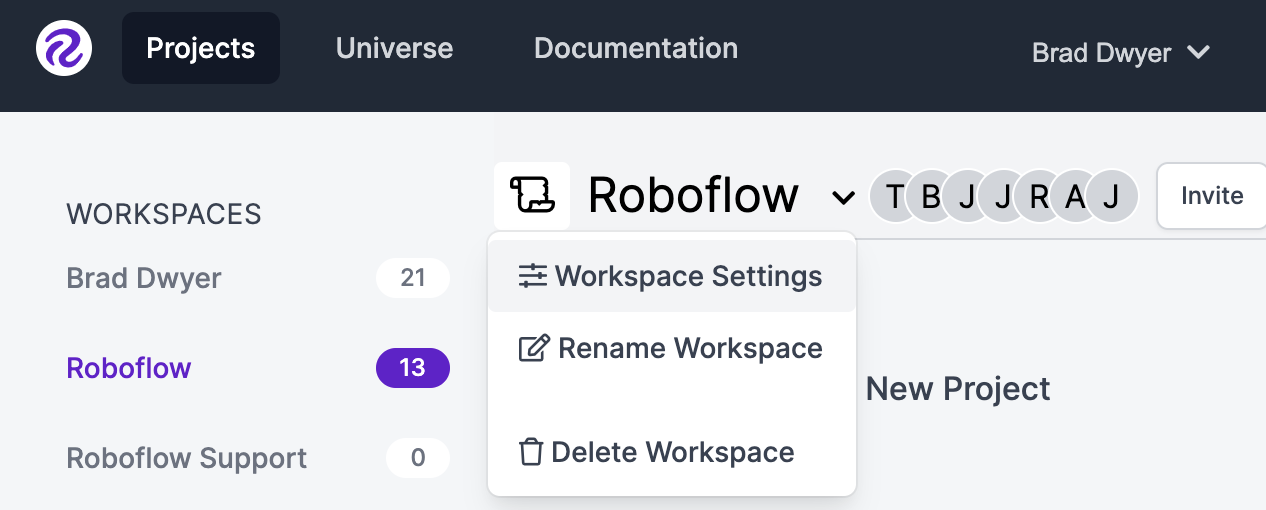The width and height of the screenshot is (1266, 510).
Task: Choose Workspace Settings from the menu
Action: click(672, 277)
